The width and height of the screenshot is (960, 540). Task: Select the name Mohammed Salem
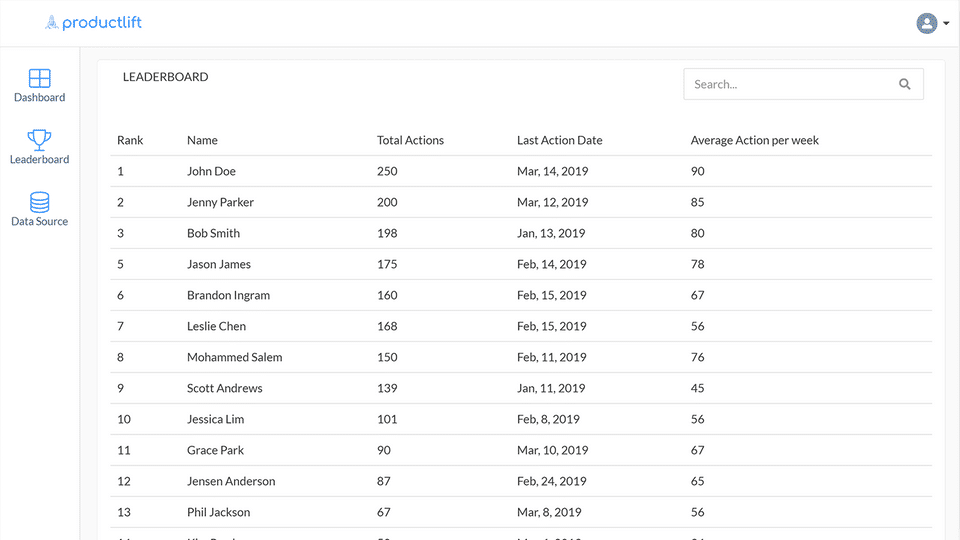(x=234, y=358)
